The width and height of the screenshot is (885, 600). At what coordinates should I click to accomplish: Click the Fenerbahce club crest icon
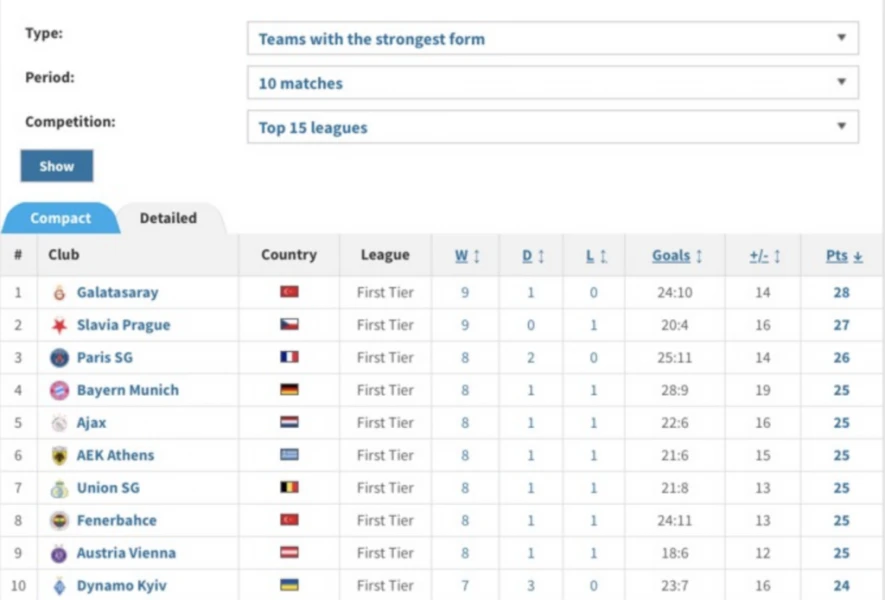tap(59, 521)
